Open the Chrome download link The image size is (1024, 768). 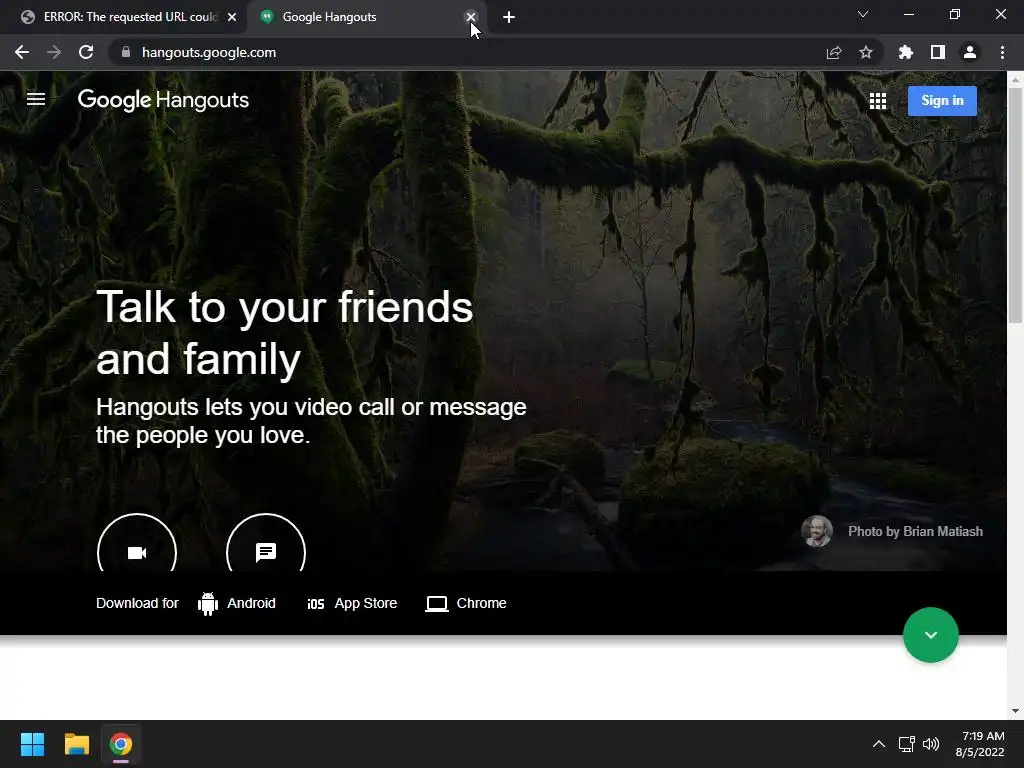[481, 603]
